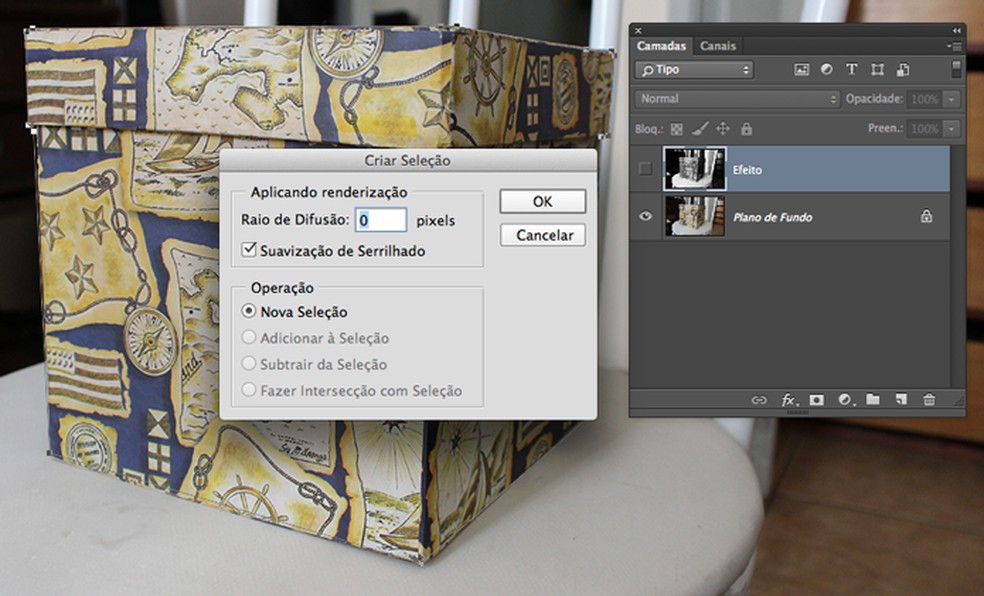Viewport: 984px width, 596px height.
Task: Select Fazer Intersecção com Seleção option
Action: [x=249, y=390]
